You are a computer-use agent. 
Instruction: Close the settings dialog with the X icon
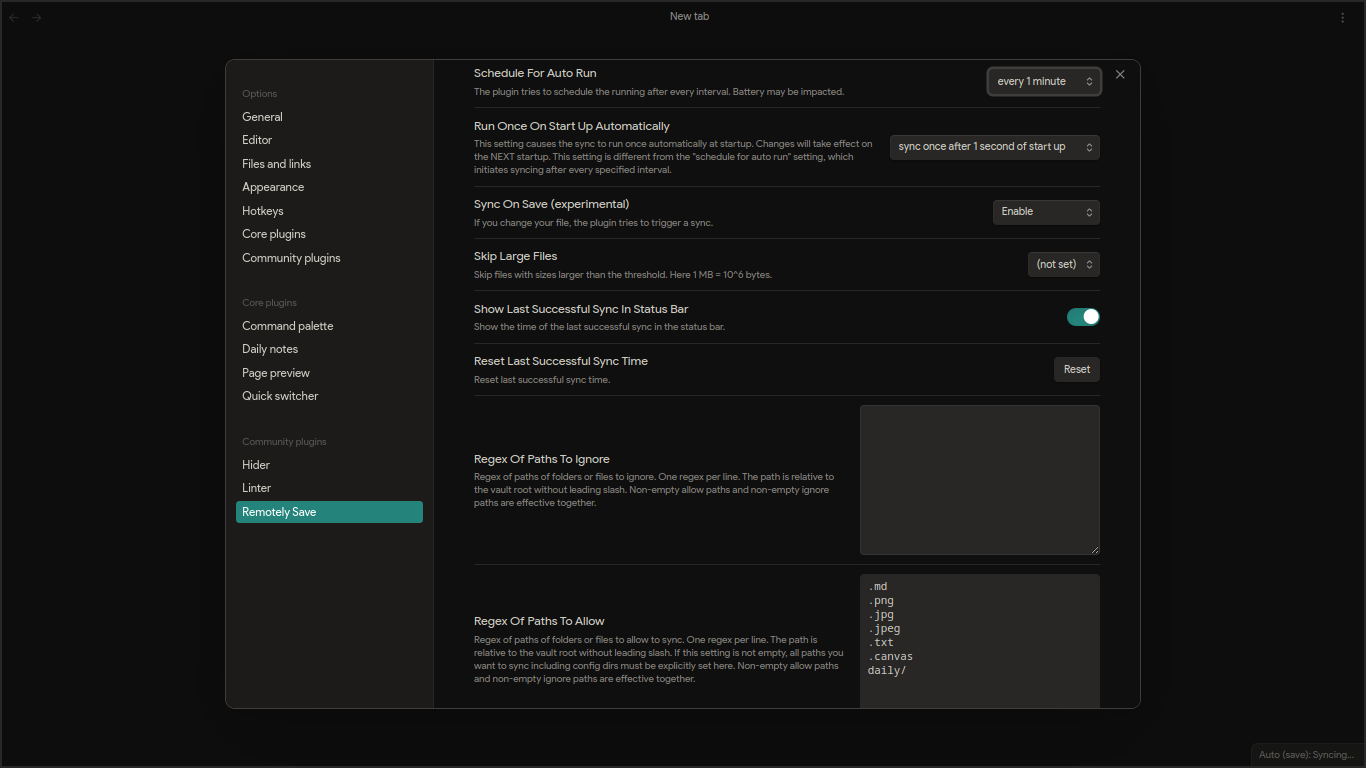[x=1120, y=74]
